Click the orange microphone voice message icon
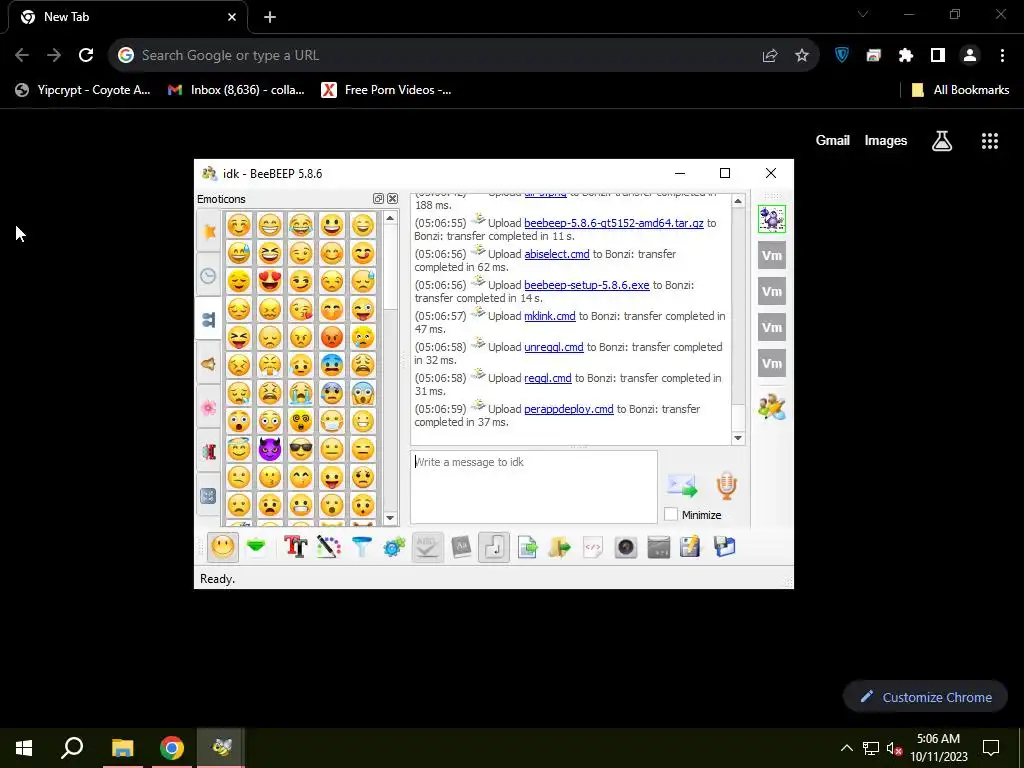Screen dimensions: 1024x768 tap(726, 486)
